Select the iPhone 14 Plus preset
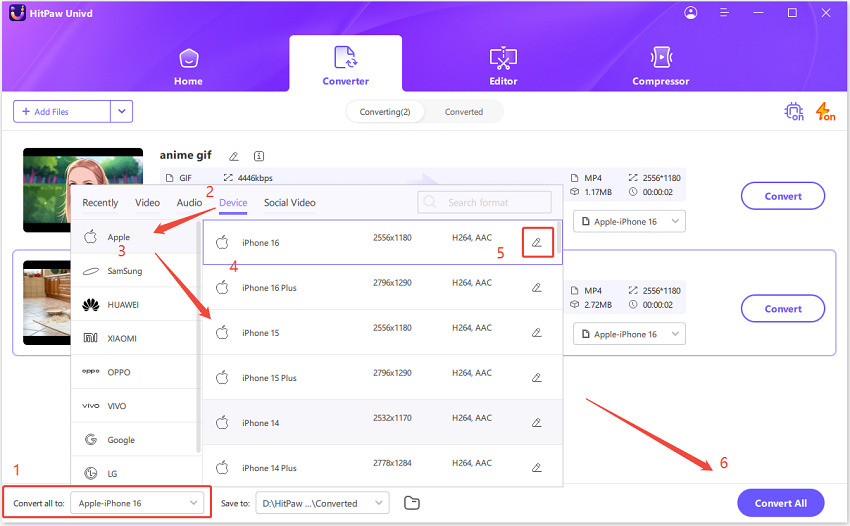The image size is (850, 526). pyautogui.click(x=382, y=466)
